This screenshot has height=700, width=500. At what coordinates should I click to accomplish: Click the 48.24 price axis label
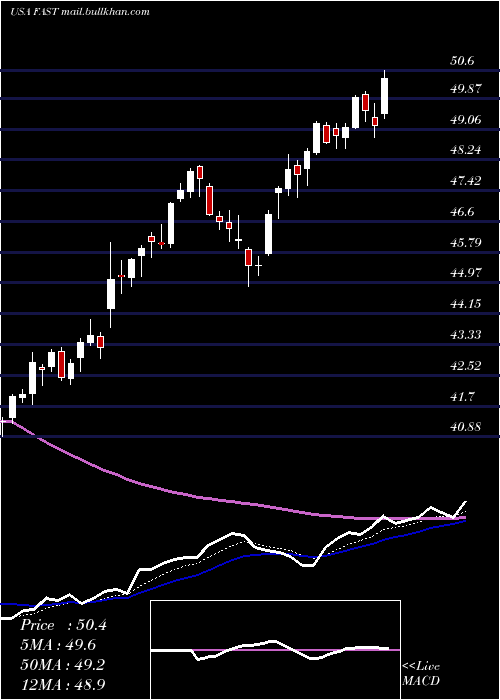[466, 150]
